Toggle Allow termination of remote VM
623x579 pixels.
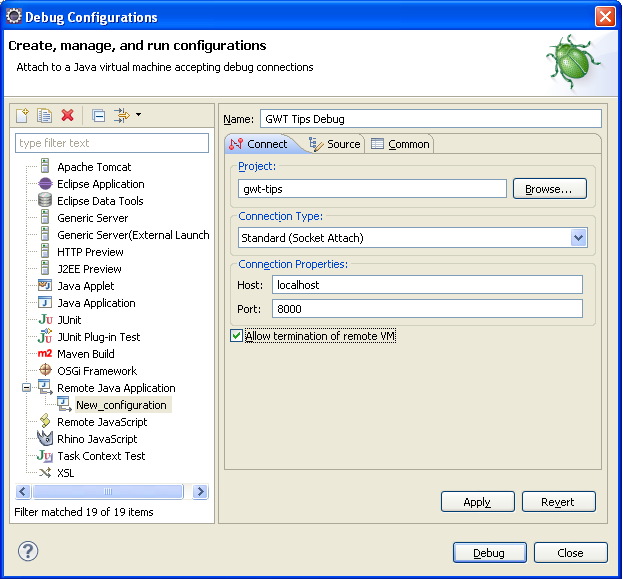[237, 336]
